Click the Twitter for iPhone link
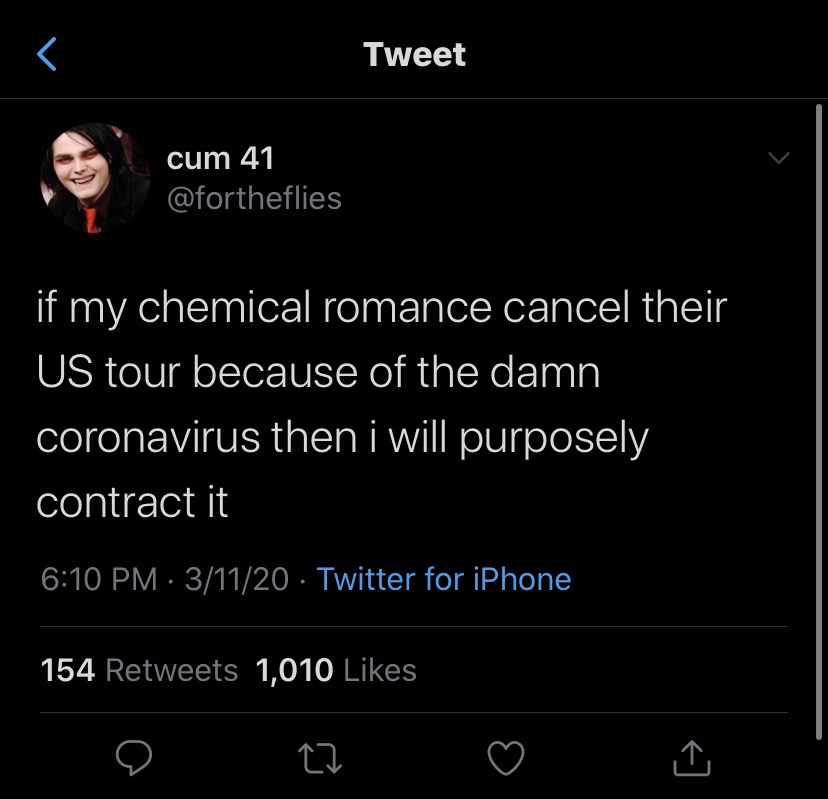 [x=443, y=579]
